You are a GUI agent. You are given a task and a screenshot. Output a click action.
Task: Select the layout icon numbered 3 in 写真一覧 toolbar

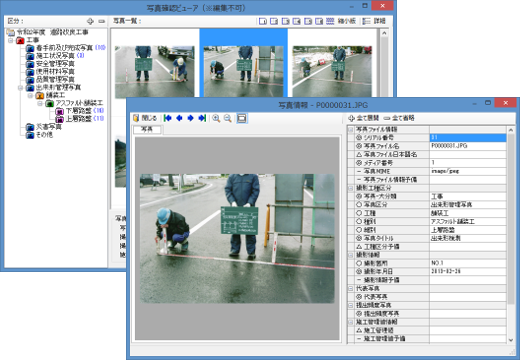tap(285, 21)
